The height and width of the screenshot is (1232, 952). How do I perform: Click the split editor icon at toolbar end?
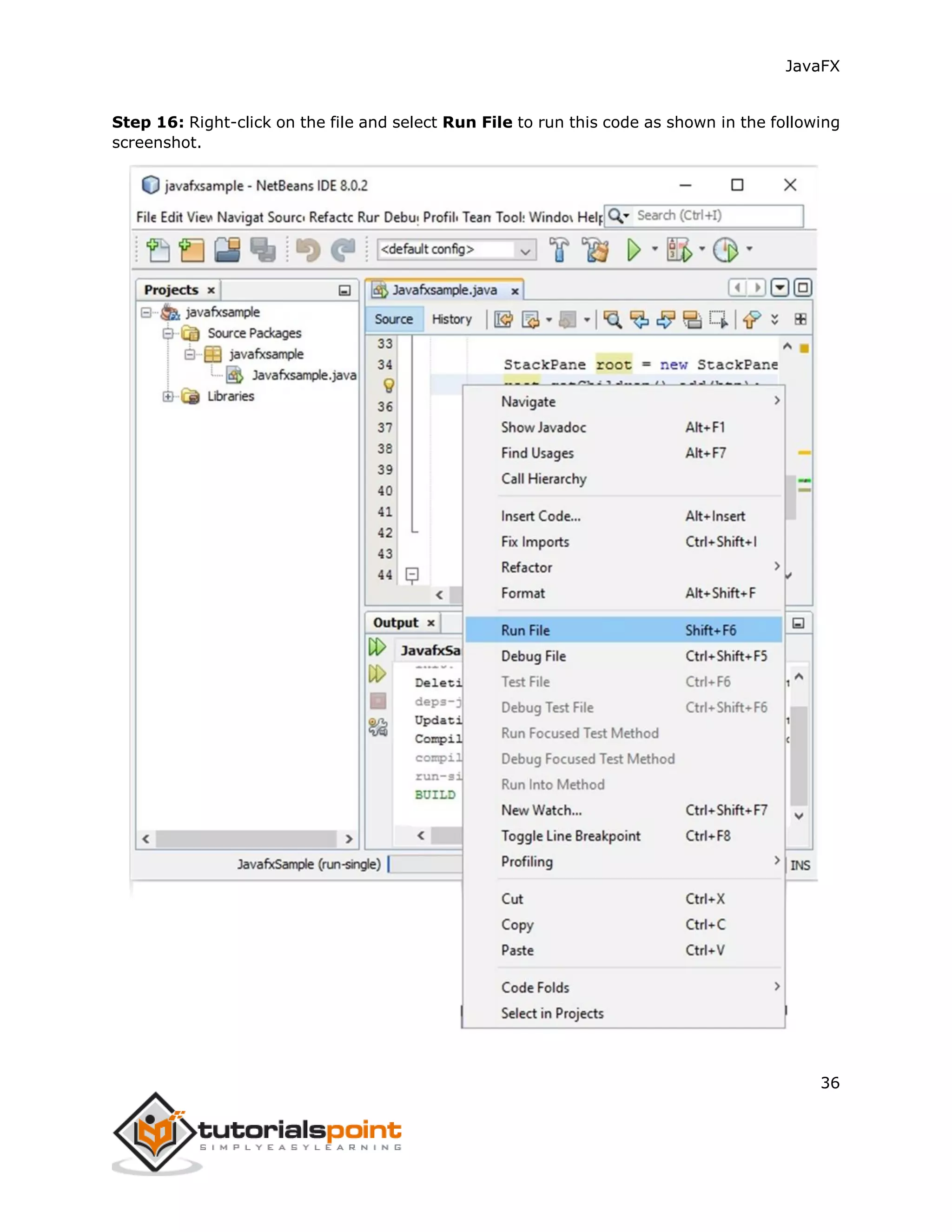pos(800,319)
